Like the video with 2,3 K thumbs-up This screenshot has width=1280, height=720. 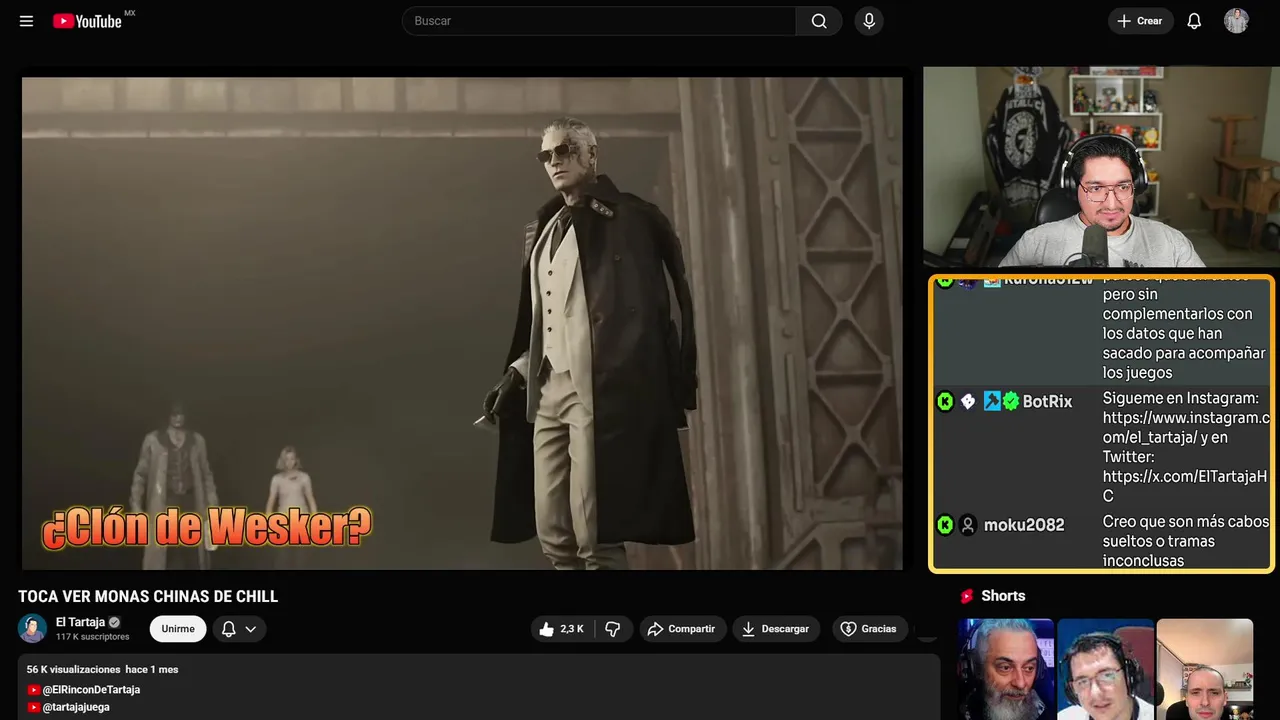coord(561,629)
